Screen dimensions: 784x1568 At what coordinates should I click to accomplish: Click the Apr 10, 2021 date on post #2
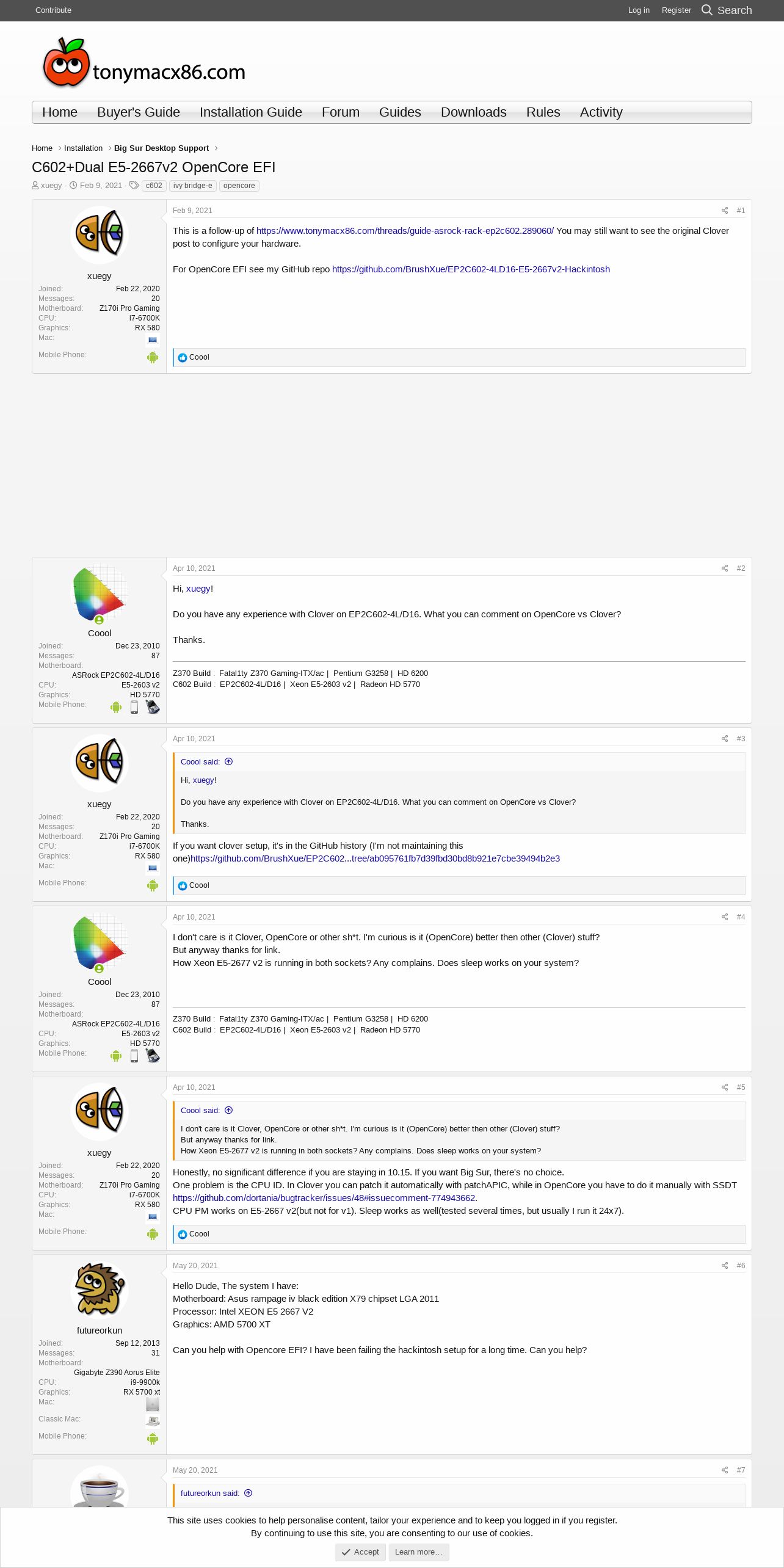(194, 568)
